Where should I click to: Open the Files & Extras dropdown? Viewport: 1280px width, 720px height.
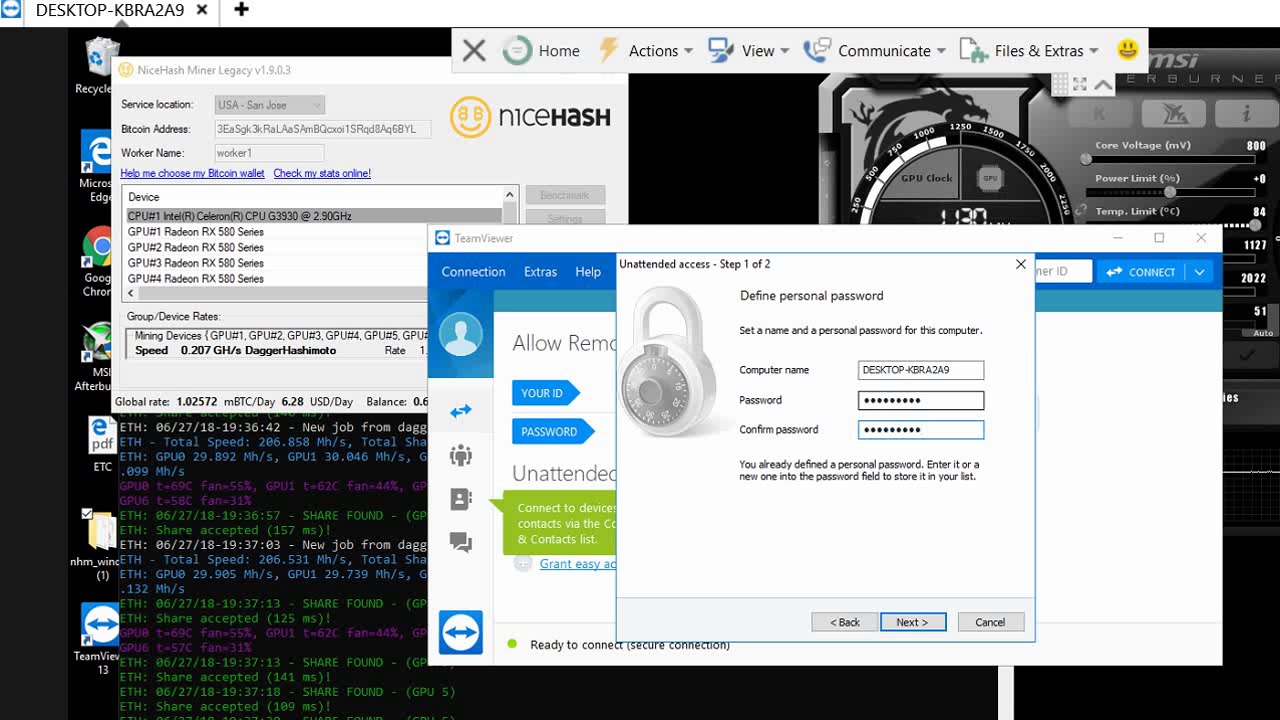[1029, 50]
